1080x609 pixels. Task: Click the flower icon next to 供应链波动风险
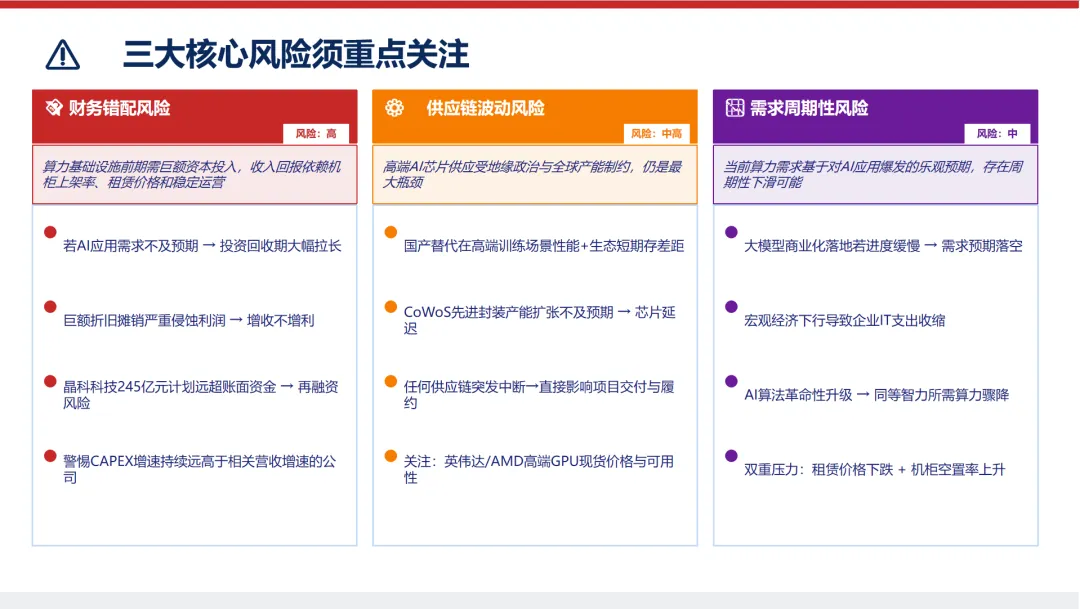395,107
